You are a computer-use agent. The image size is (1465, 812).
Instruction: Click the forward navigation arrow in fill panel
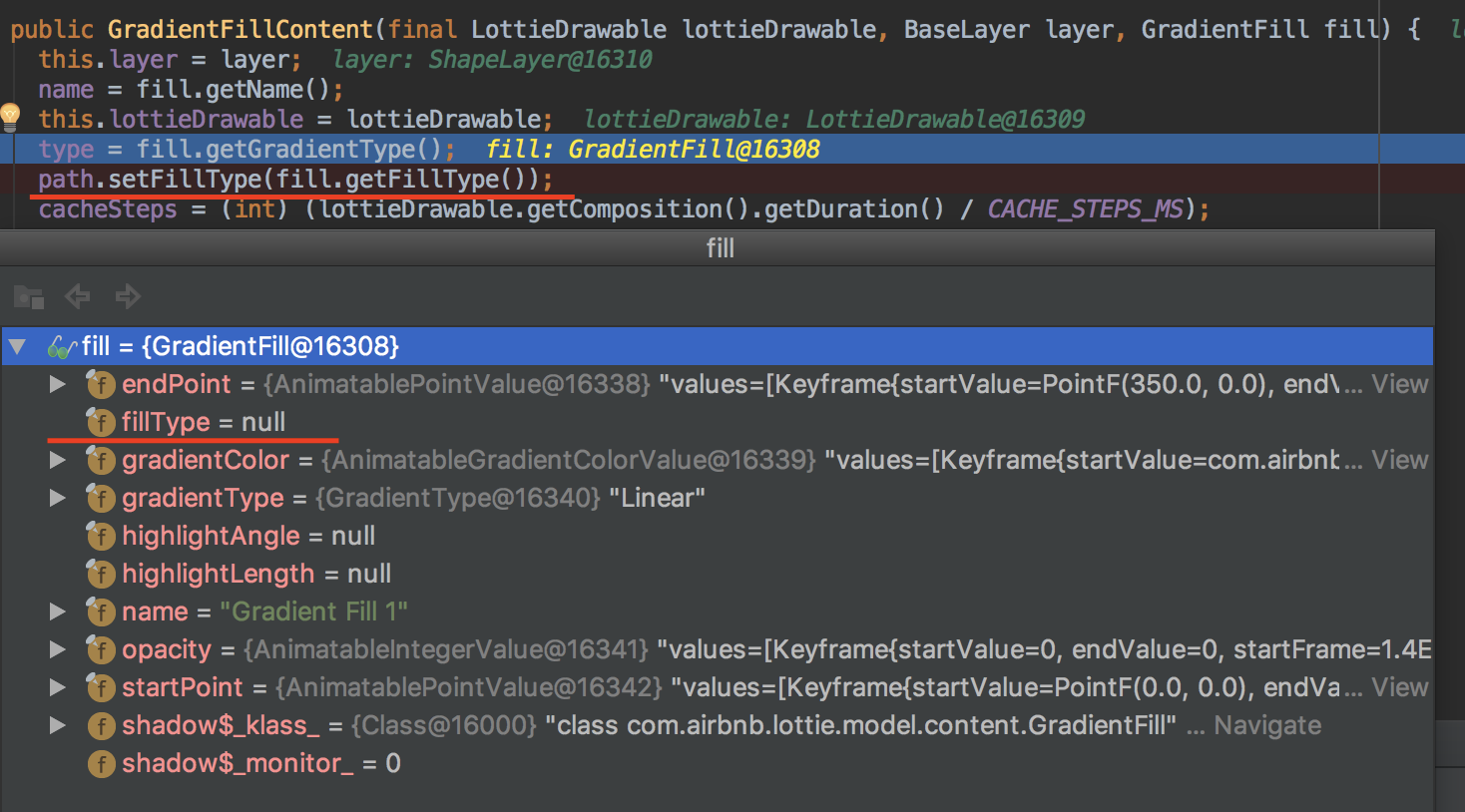tap(127, 296)
